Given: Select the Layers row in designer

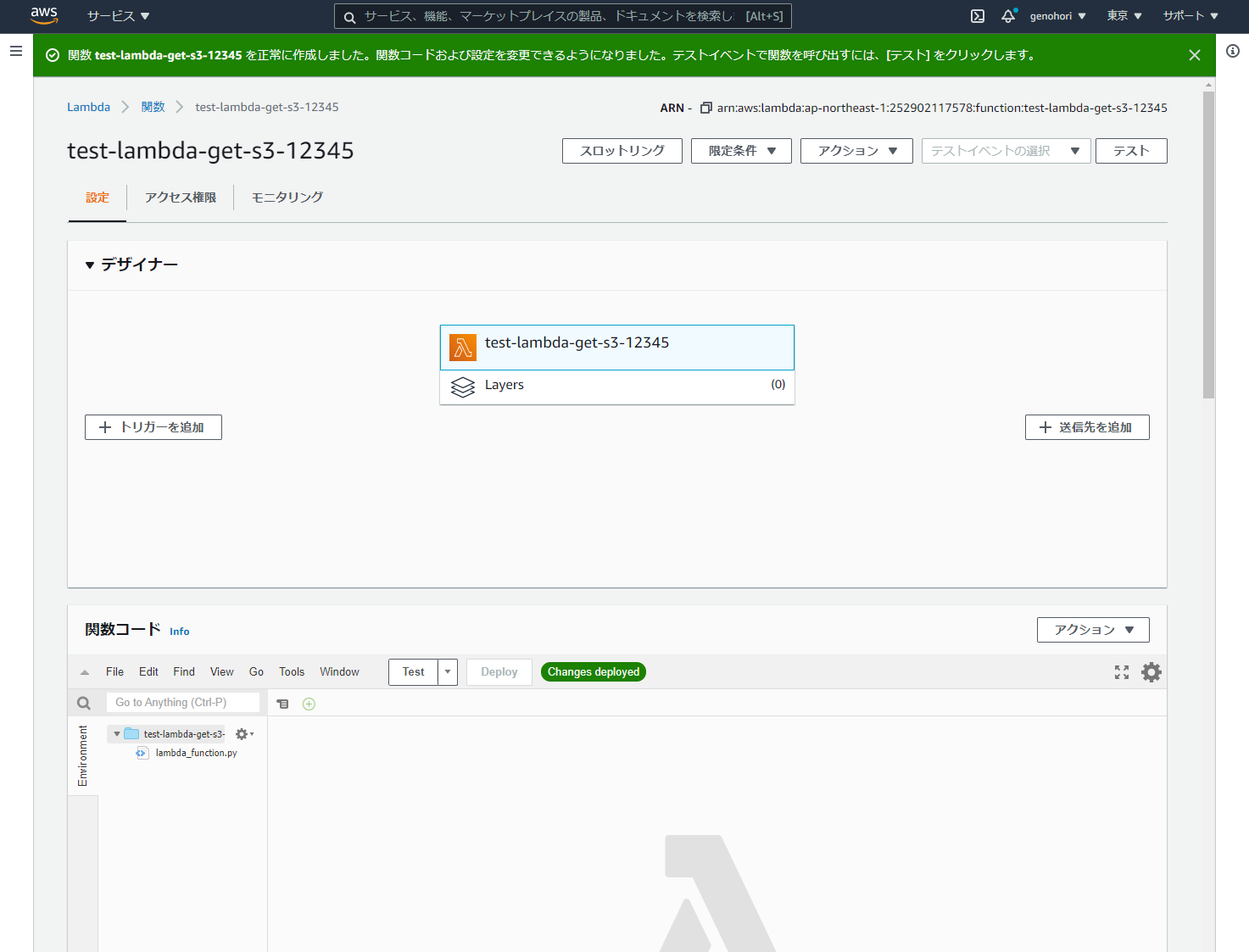Looking at the screenshot, I should 617,387.
